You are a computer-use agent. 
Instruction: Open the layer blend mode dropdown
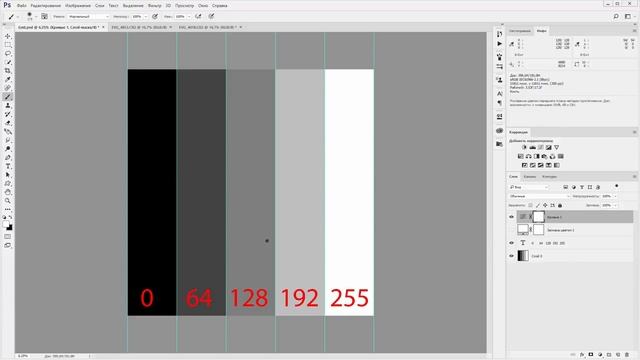tap(539, 196)
